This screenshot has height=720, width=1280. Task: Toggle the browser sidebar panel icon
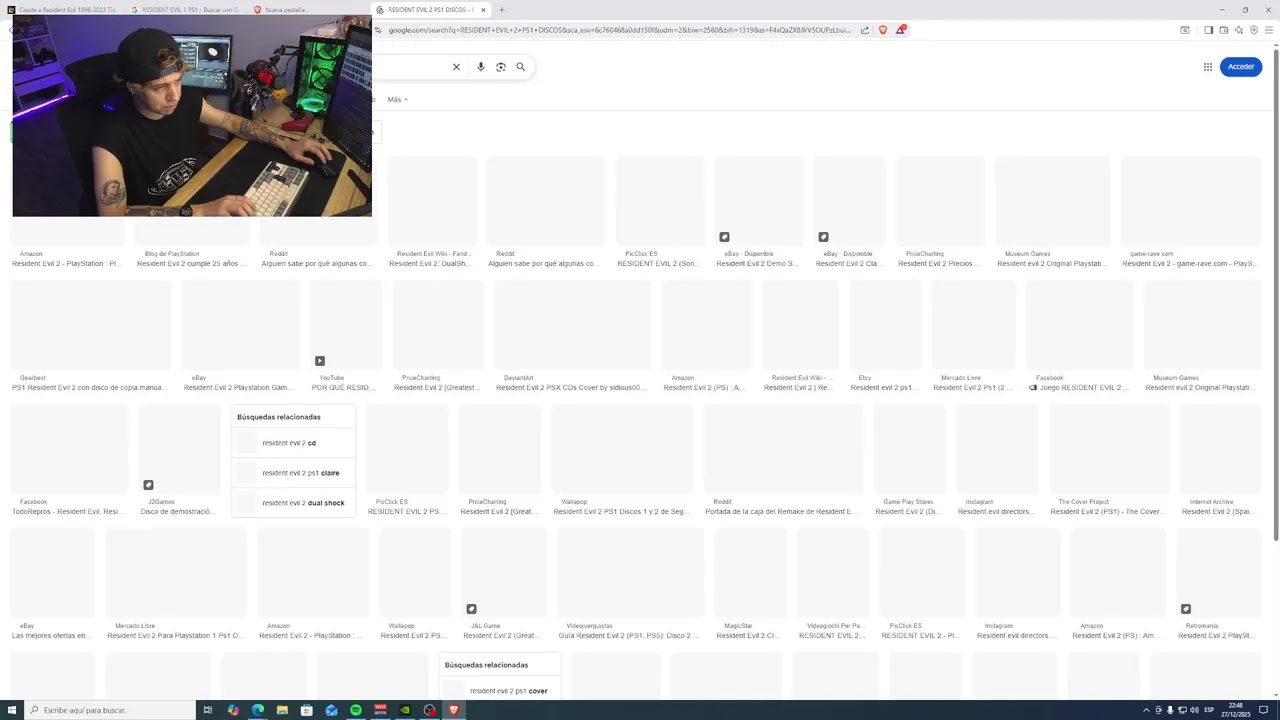tap(1208, 30)
